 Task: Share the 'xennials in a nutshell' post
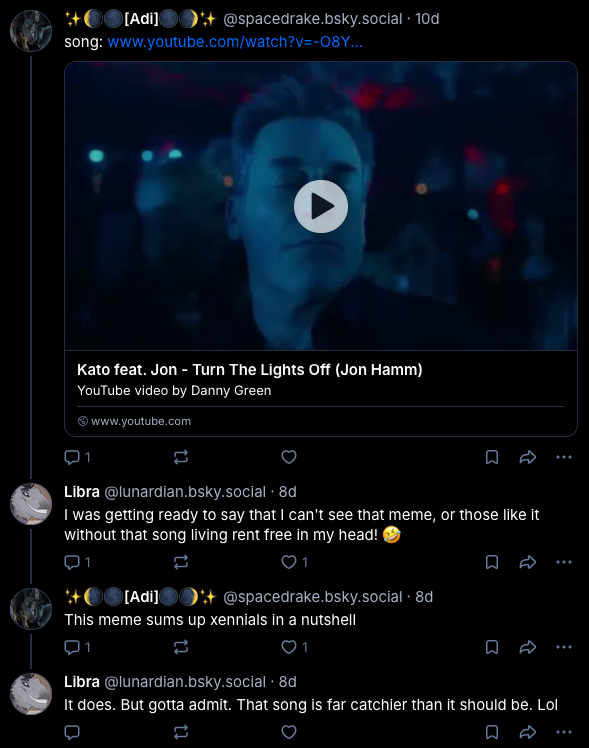point(527,647)
